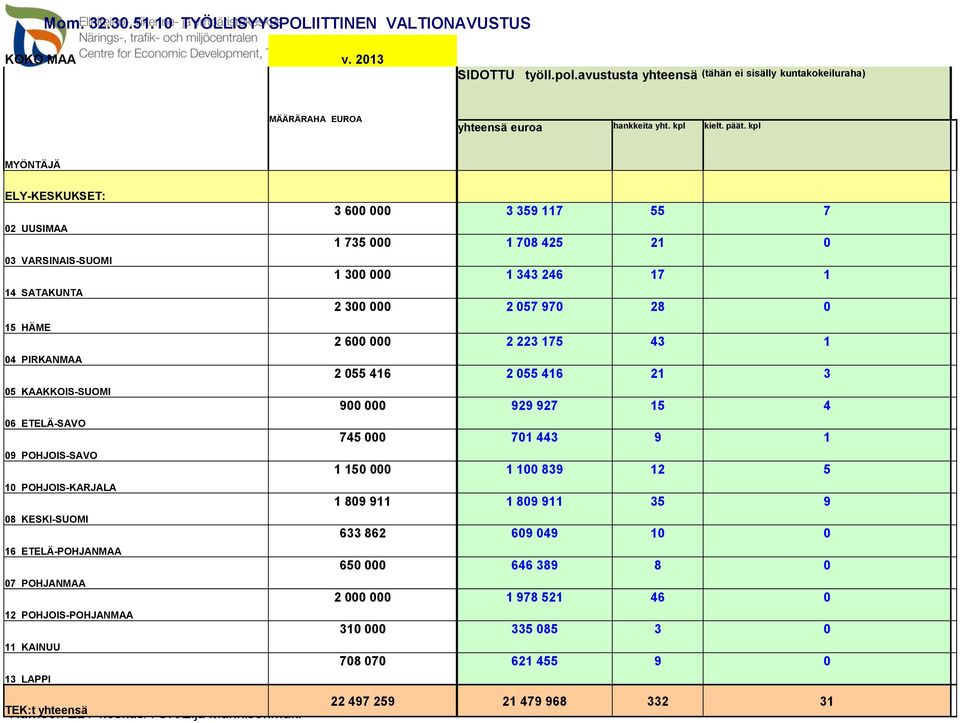The image size is (960, 723).
Task: Click the 09 POHJOIS-SAVO row label
Action: (x=51, y=455)
